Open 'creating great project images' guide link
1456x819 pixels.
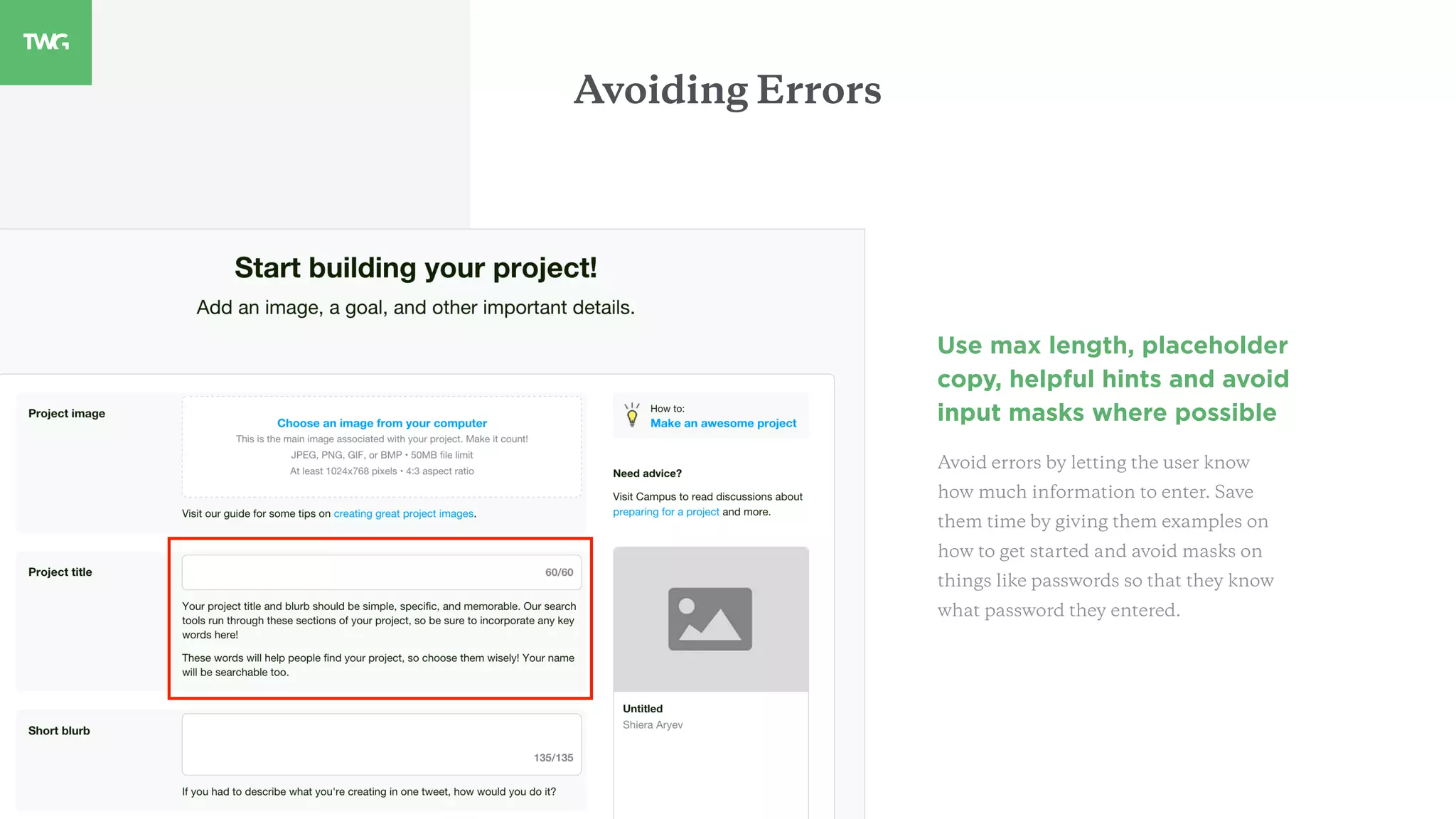[404, 513]
